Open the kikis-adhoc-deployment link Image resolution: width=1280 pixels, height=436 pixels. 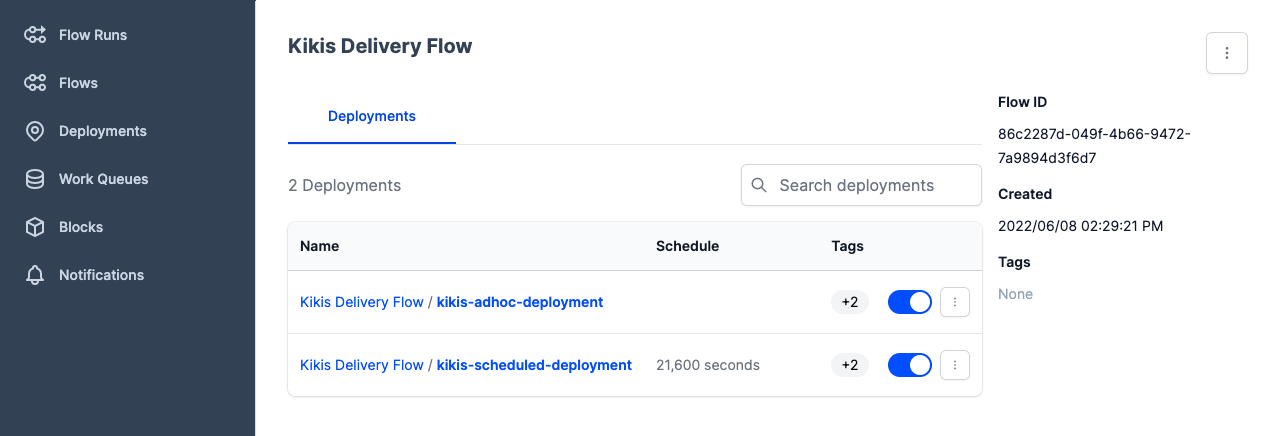[520, 302]
